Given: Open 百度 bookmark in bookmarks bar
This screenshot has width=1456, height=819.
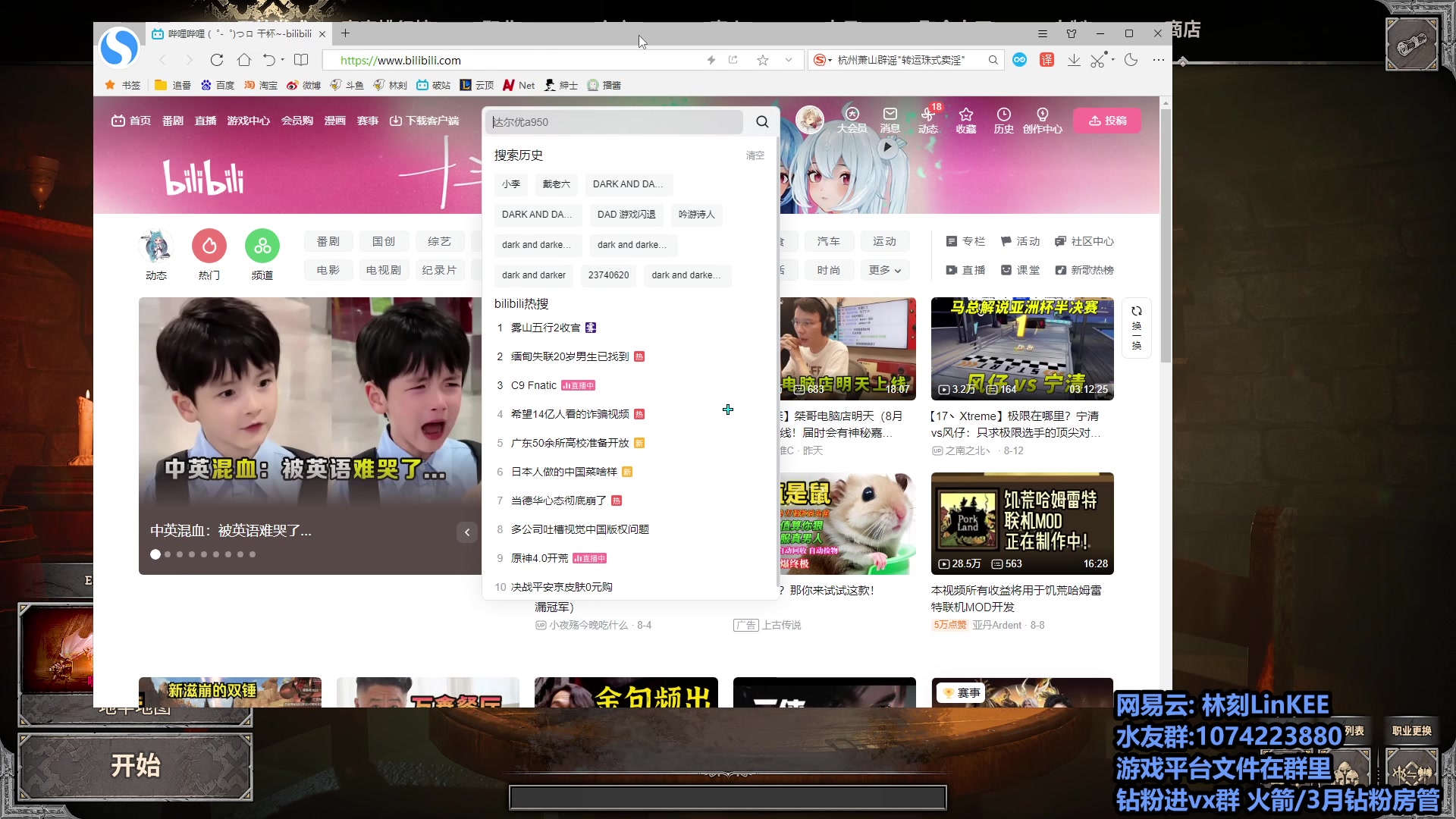Looking at the screenshot, I should point(218,85).
